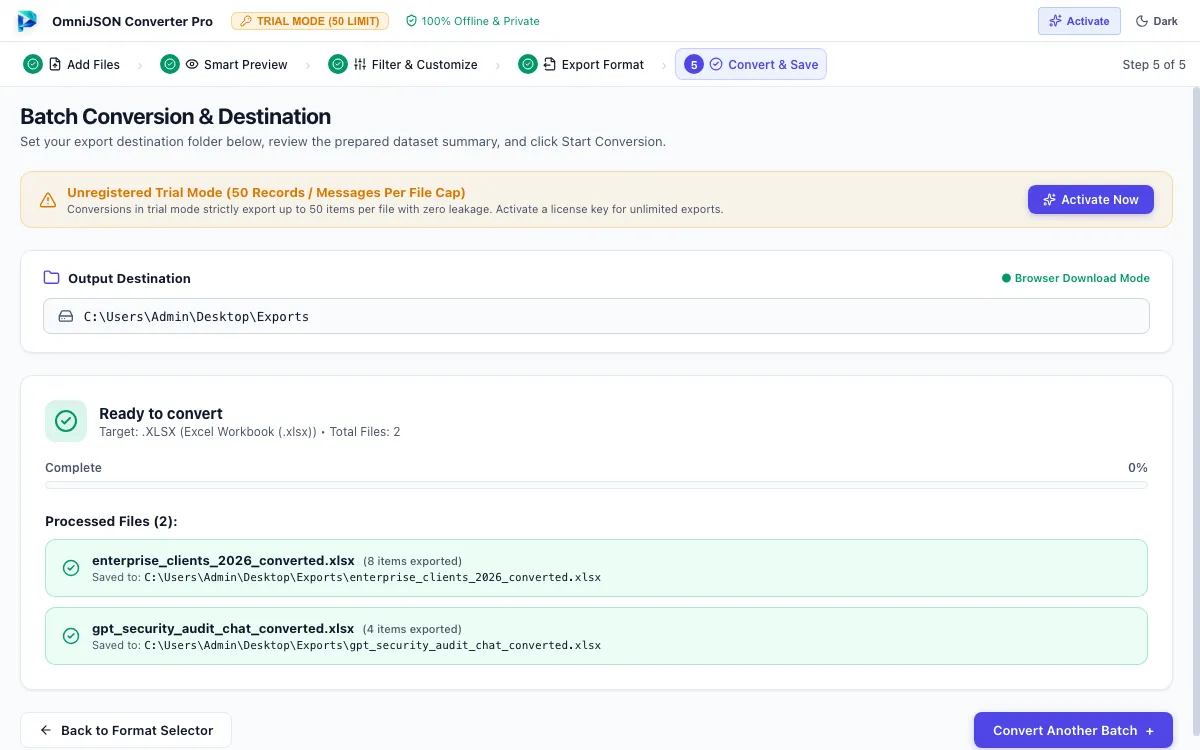Viewport: 1200px width, 750px height.
Task: Click the file export icon next to Export Format
Action: coord(550,64)
